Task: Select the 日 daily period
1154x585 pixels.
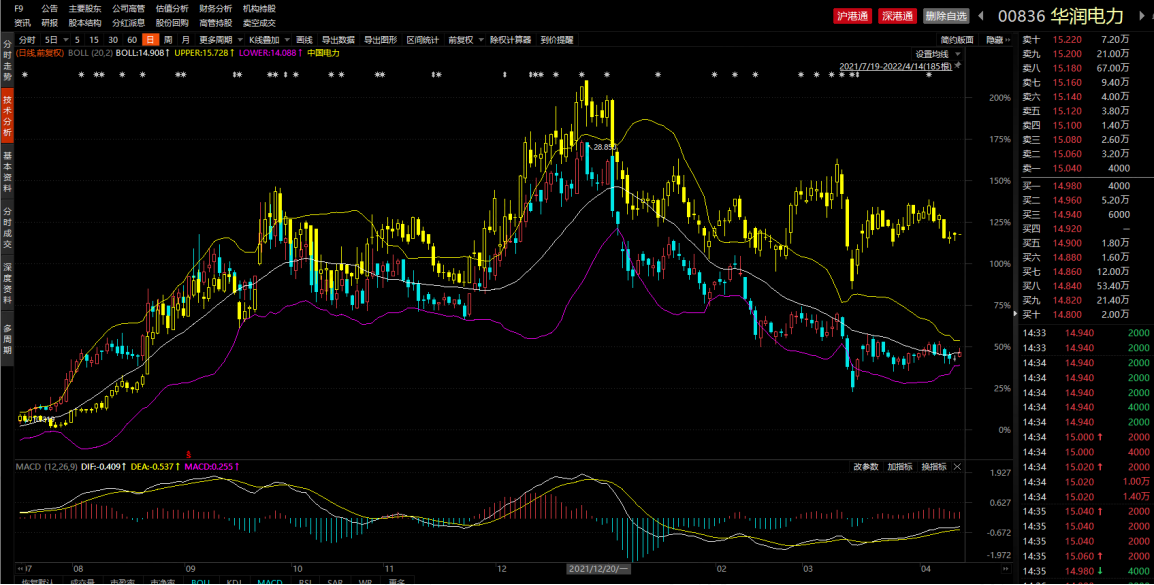Action: click(150, 40)
